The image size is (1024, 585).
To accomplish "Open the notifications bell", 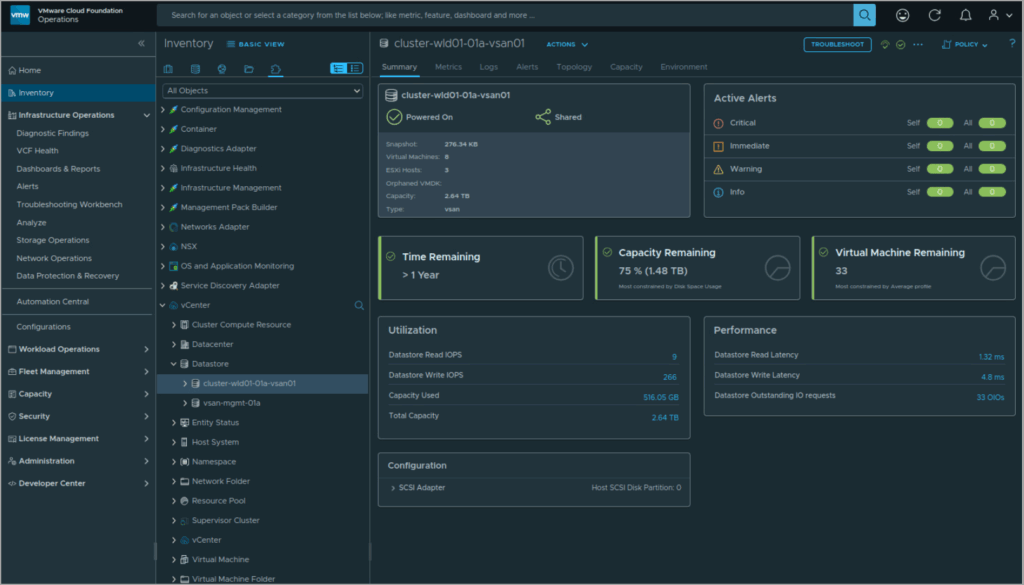I will point(965,15).
